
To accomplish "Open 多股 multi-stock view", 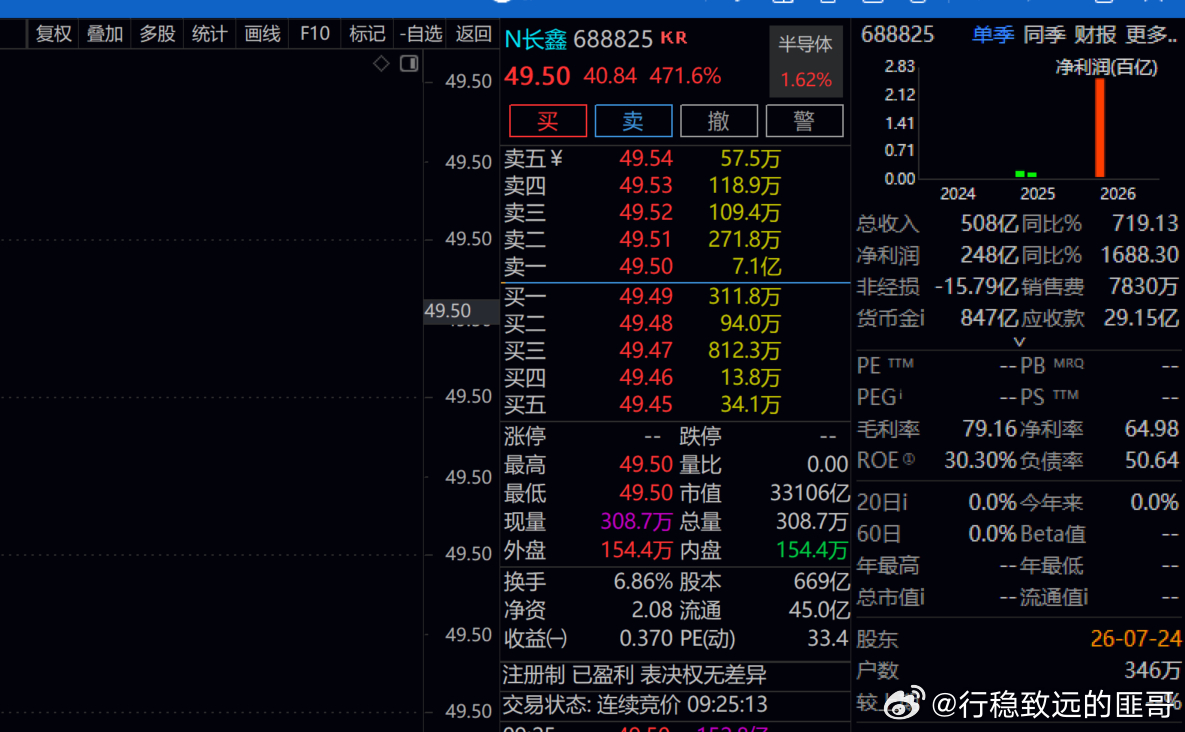I will (x=157, y=34).
